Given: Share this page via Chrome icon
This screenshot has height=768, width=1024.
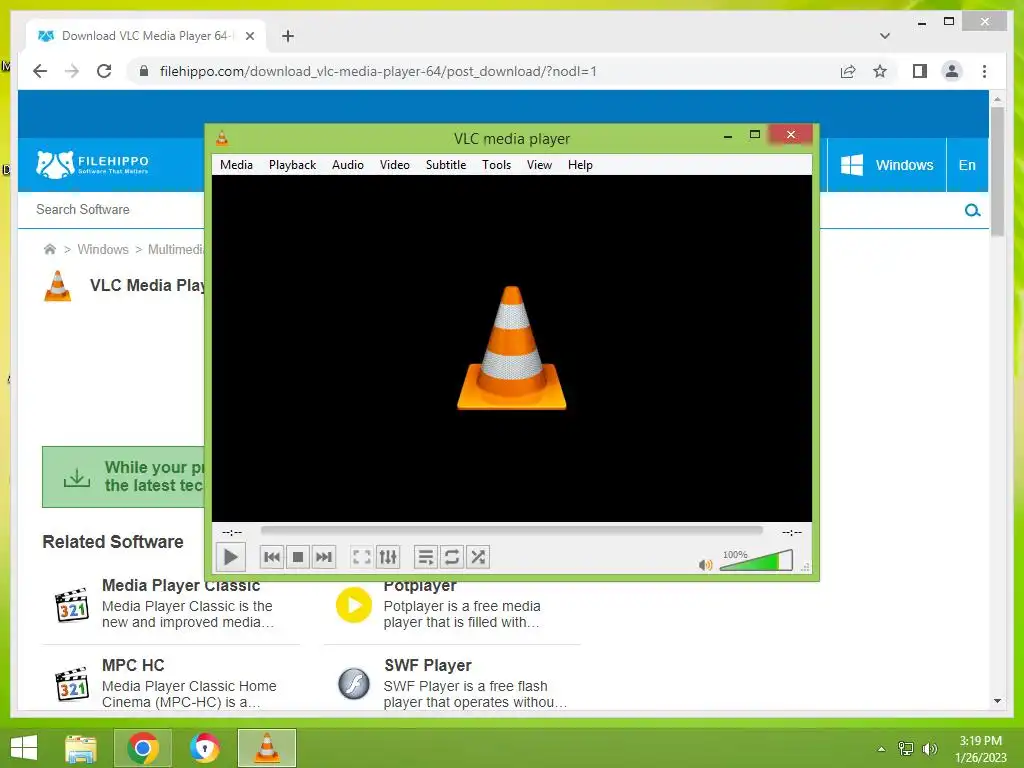Looking at the screenshot, I should click(848, 71).
